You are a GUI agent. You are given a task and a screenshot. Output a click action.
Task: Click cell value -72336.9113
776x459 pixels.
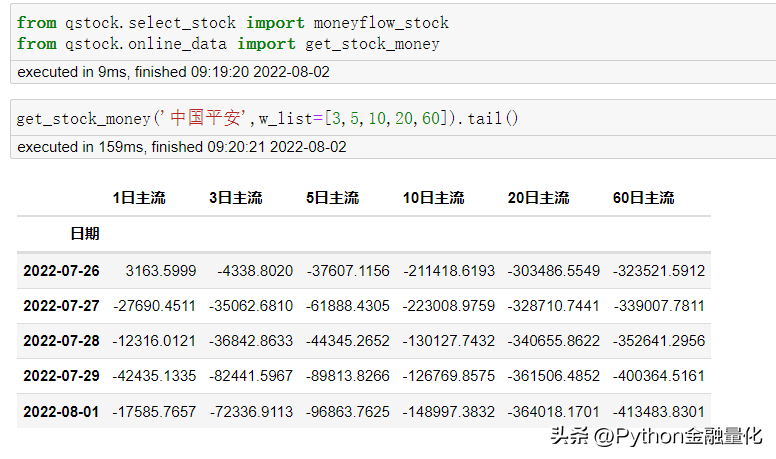tap(251, 412)
